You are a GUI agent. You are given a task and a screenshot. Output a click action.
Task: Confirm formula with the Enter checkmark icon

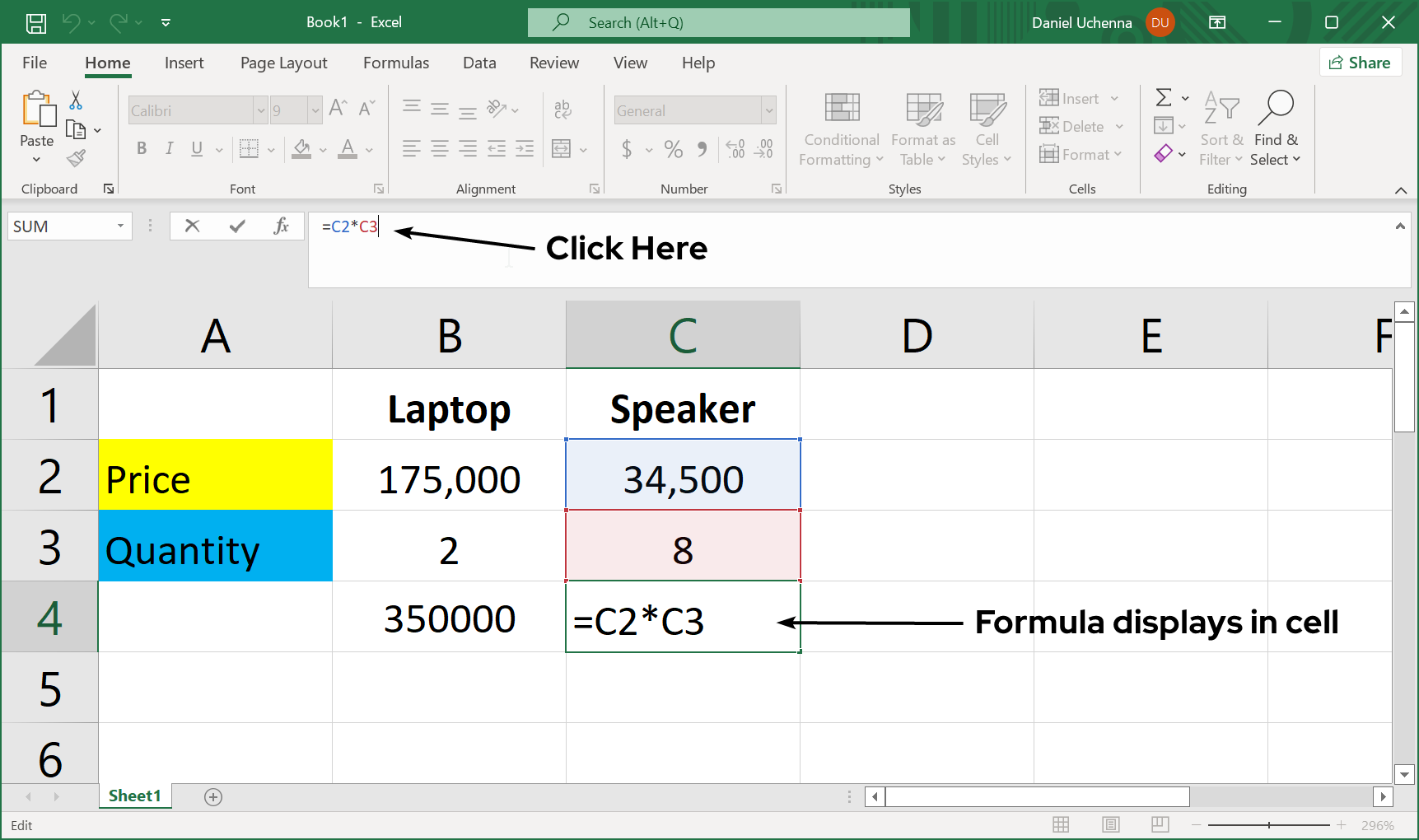237,226
